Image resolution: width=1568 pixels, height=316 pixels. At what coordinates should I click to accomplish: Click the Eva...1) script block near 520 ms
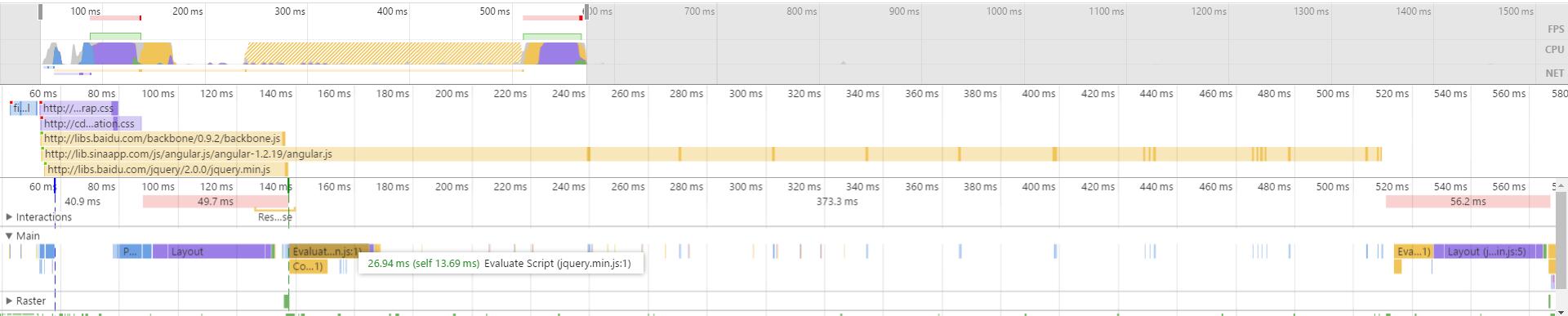click(1413, 251)
